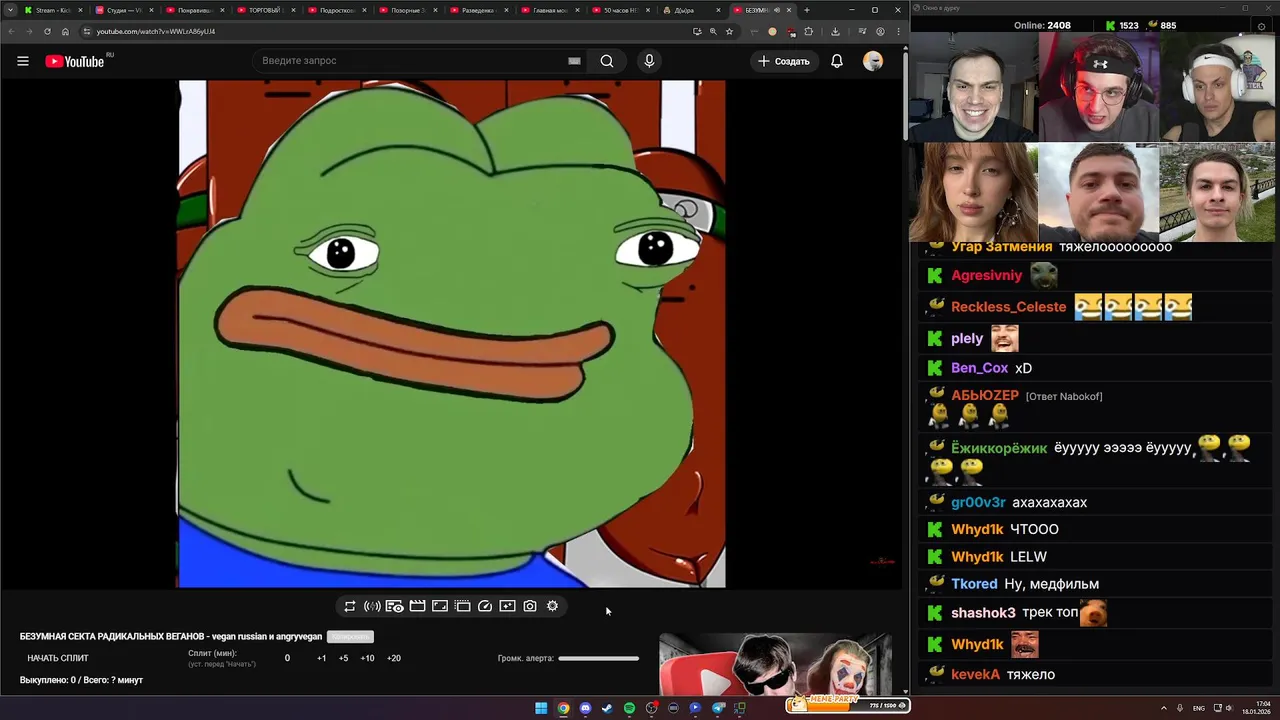Click НАЧАТЬ СПЛИТ button
This screenshot has height=720, width=1280.
[x=58, y=658]
